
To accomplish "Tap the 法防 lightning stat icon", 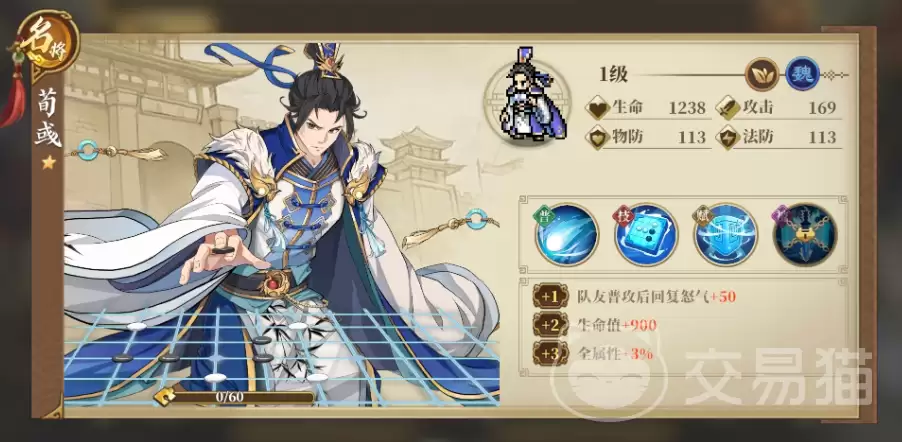I will click(728, 138).
